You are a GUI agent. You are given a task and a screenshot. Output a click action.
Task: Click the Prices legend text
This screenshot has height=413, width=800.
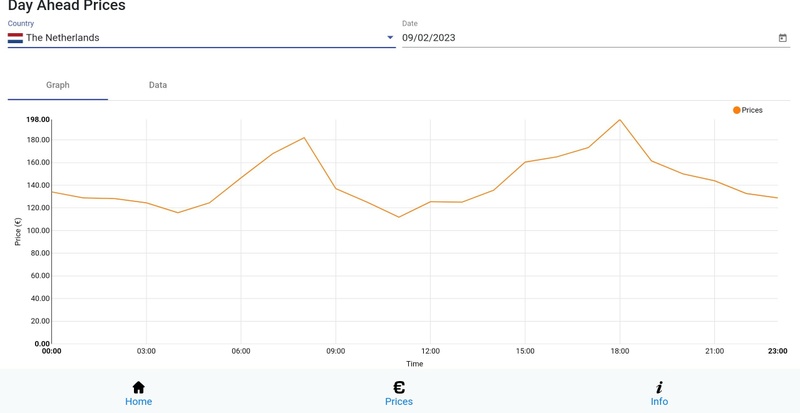[x=752, y=110]
